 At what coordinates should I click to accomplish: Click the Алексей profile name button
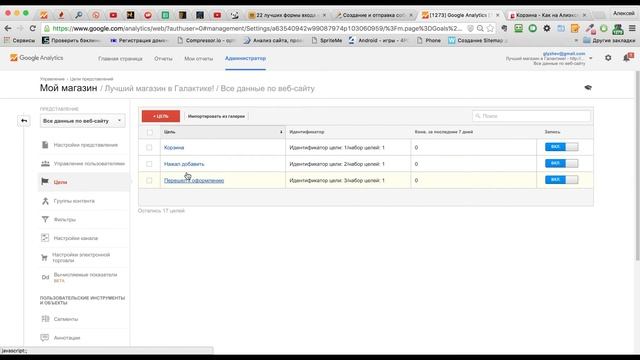click(x=623, y=13)
